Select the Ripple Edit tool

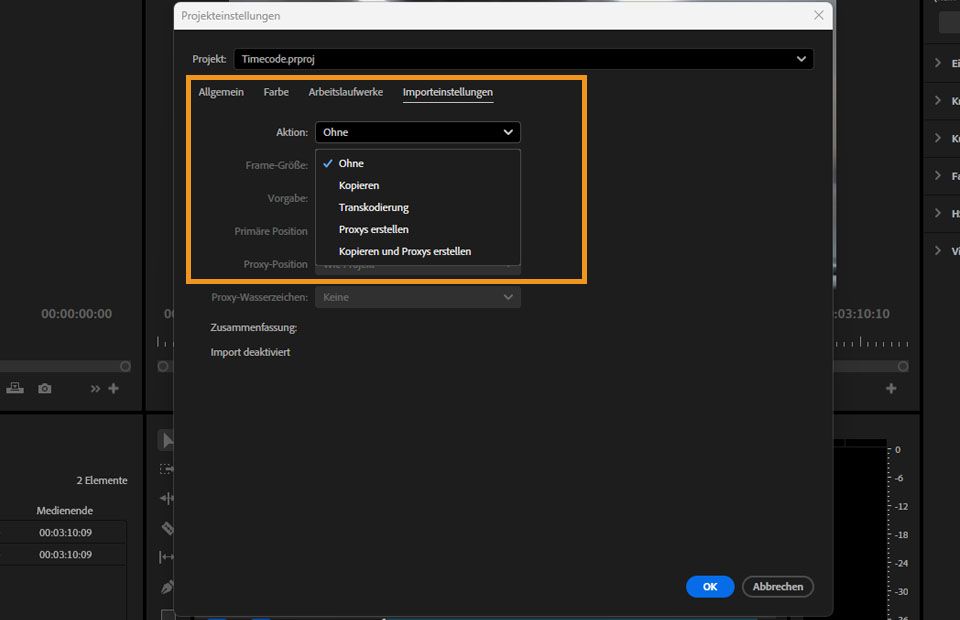(x=167, y=498)
